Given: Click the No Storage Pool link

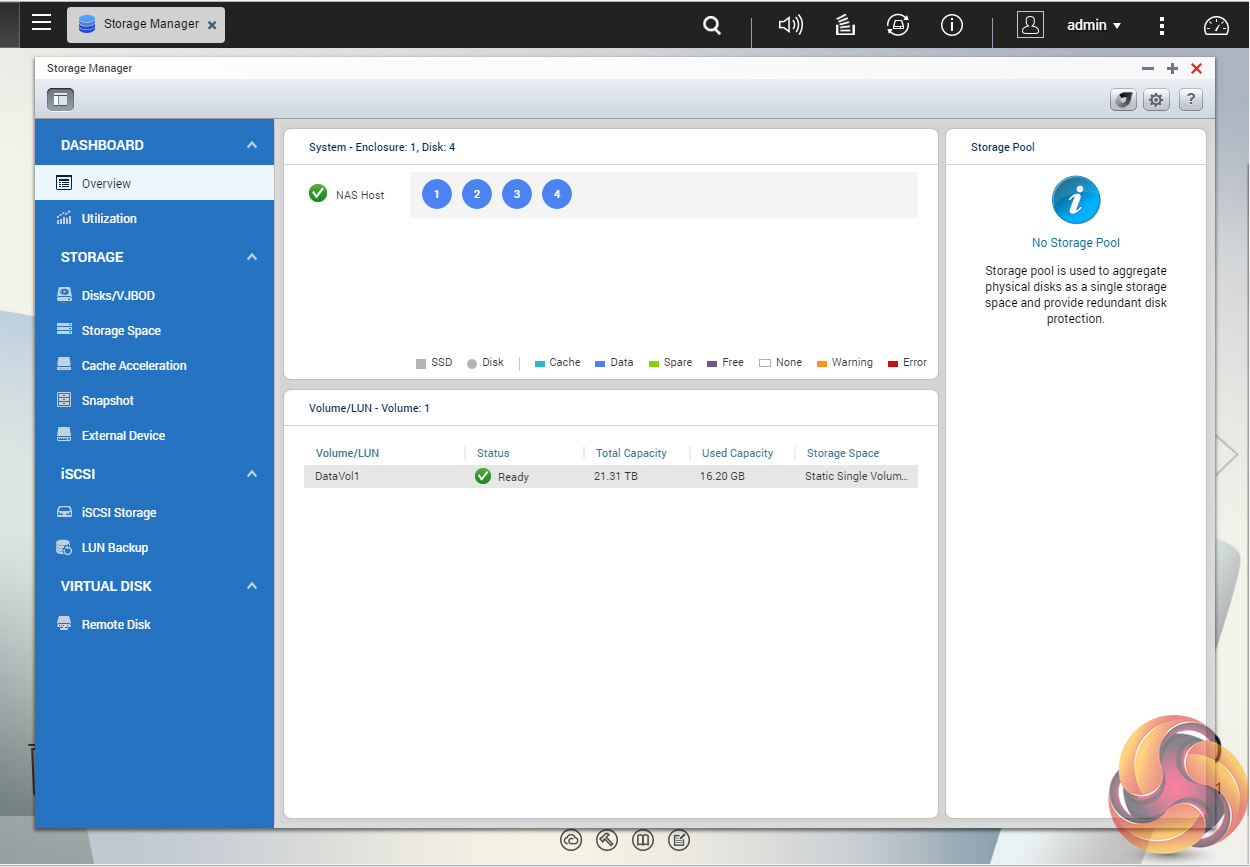Looking at the screenshot, I should tap(1076, 243).
